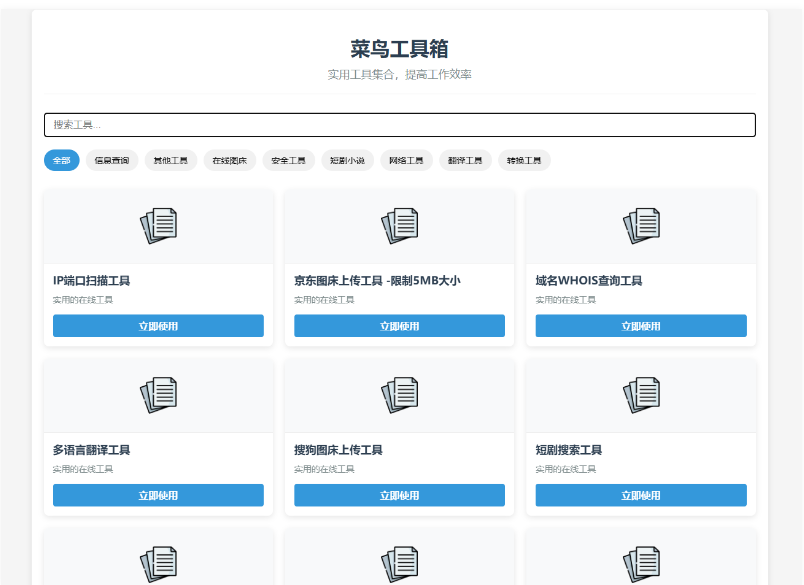Image resolution: width=804 pixels, height=585 pixels.
Task: Select the 在线图床 category
Action: tap(229, 160)
